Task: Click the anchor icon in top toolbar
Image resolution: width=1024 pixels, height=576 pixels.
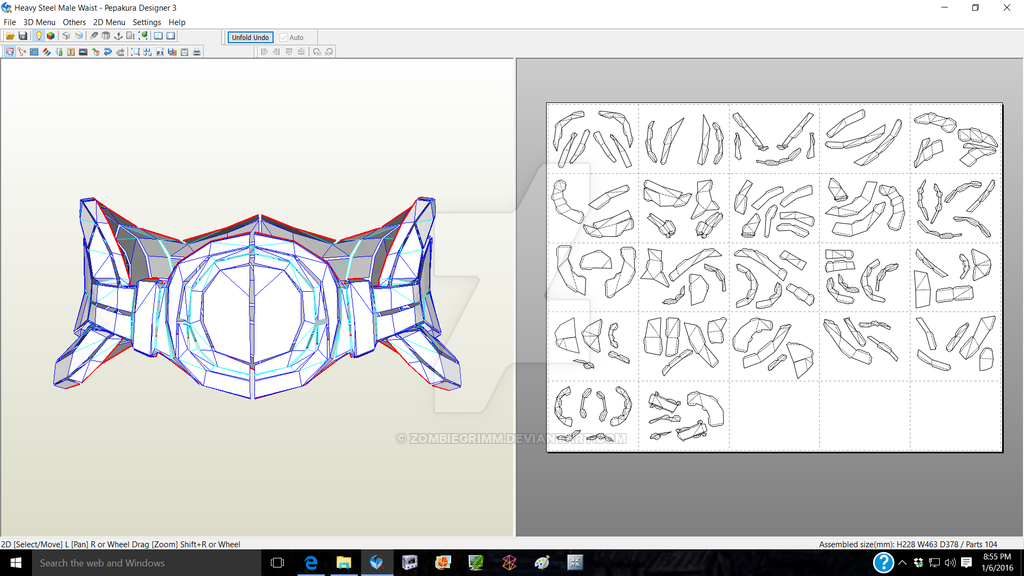Action: (118, 36)
